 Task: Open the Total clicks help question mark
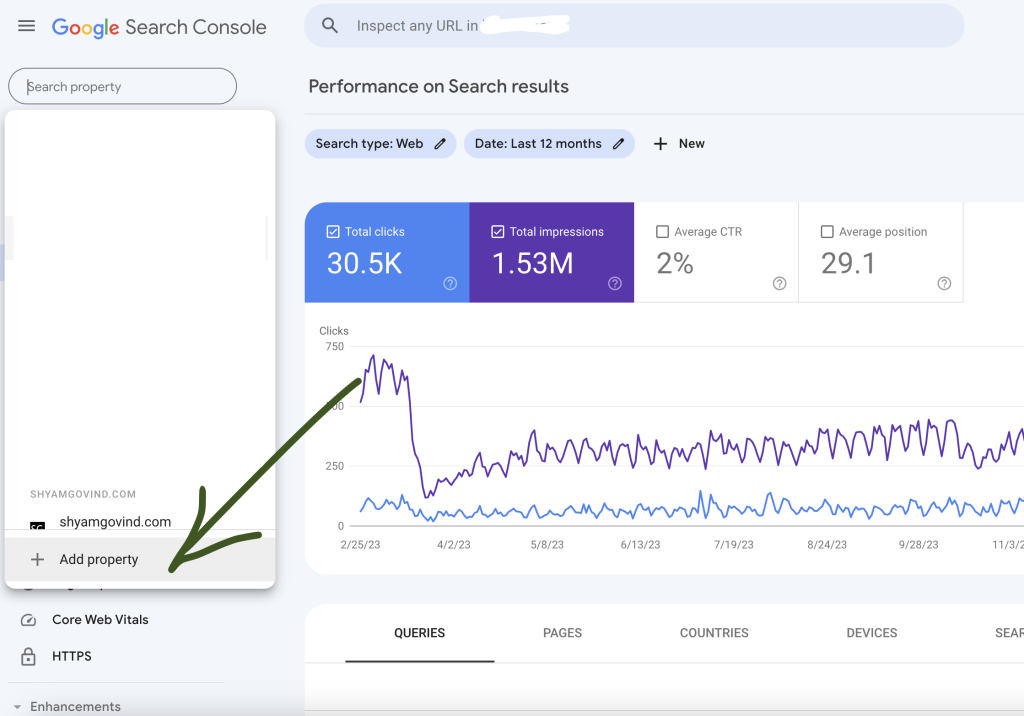450,283
